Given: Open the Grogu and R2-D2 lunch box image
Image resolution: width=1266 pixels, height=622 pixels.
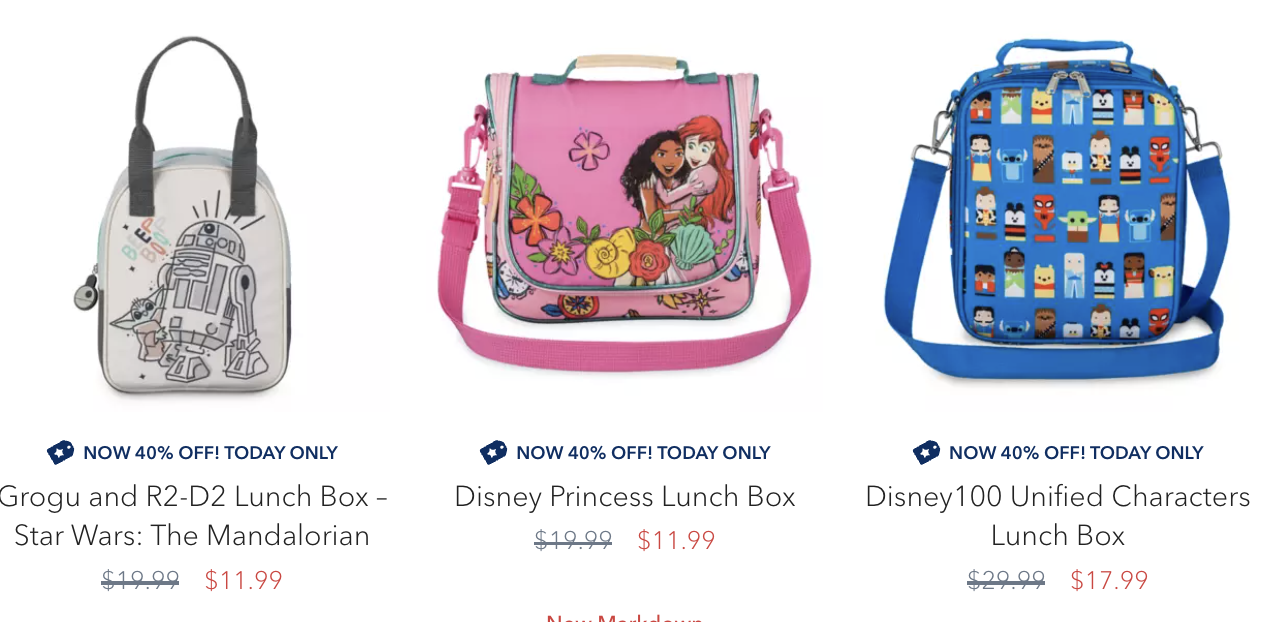Looking at the screenshot, I should click(x=190, y=215).
